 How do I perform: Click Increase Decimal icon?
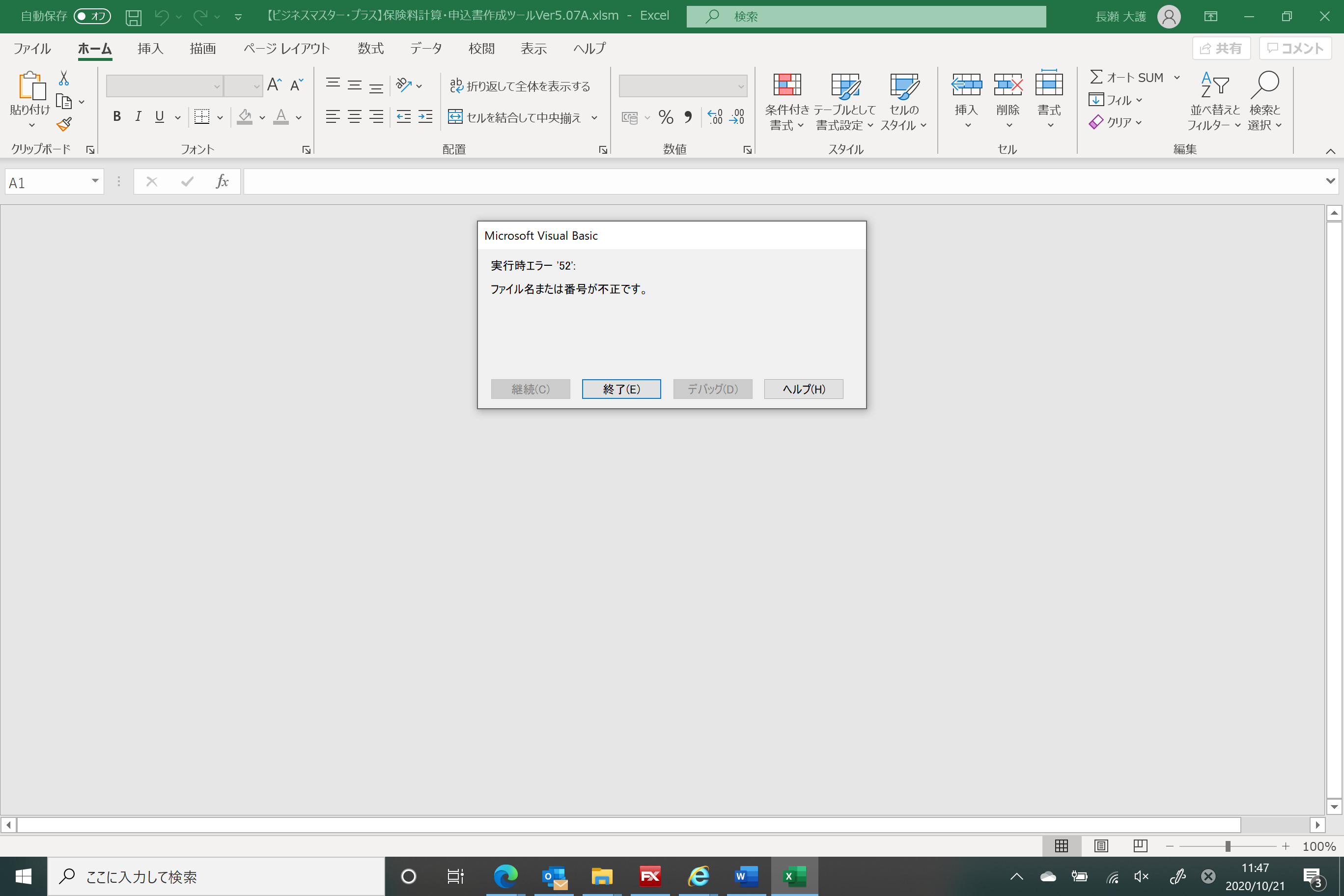714,116
